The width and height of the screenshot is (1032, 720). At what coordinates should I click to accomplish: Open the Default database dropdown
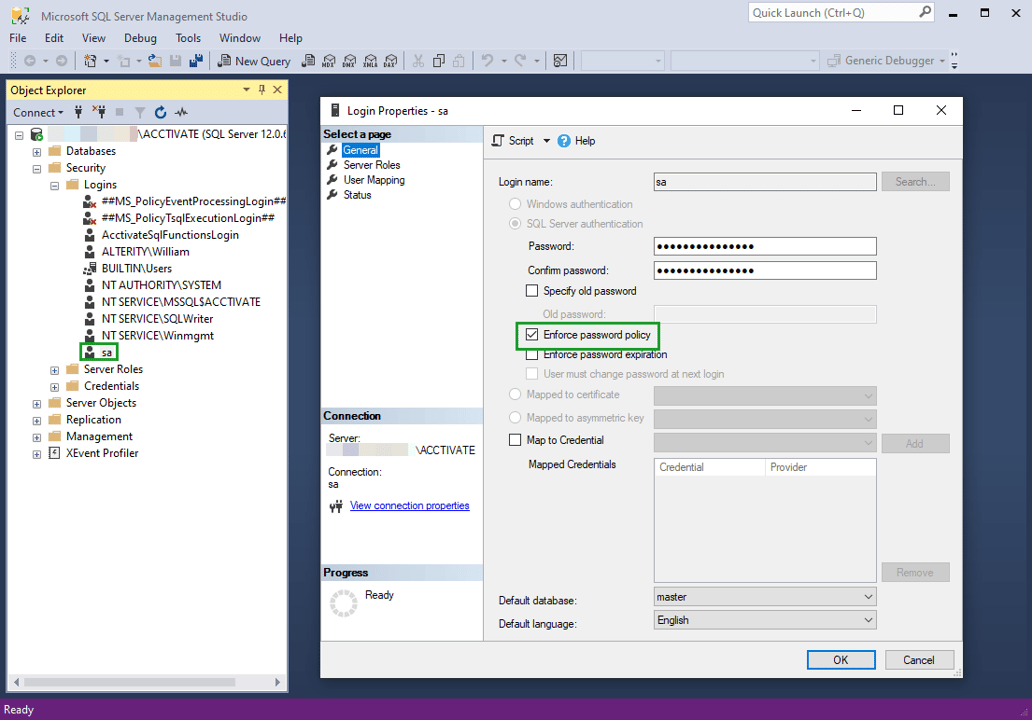pos(868,596)
